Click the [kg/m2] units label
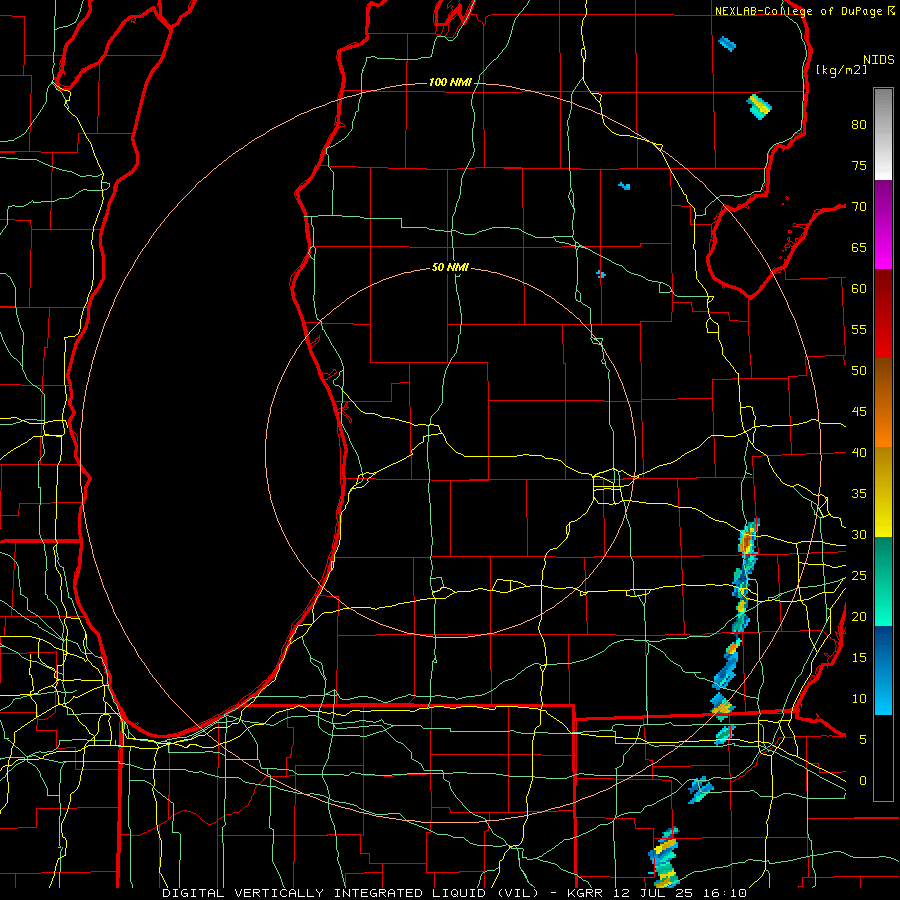The width and height of the screenshot is (900, 900). pyautogui.click(x=842, y=70)
